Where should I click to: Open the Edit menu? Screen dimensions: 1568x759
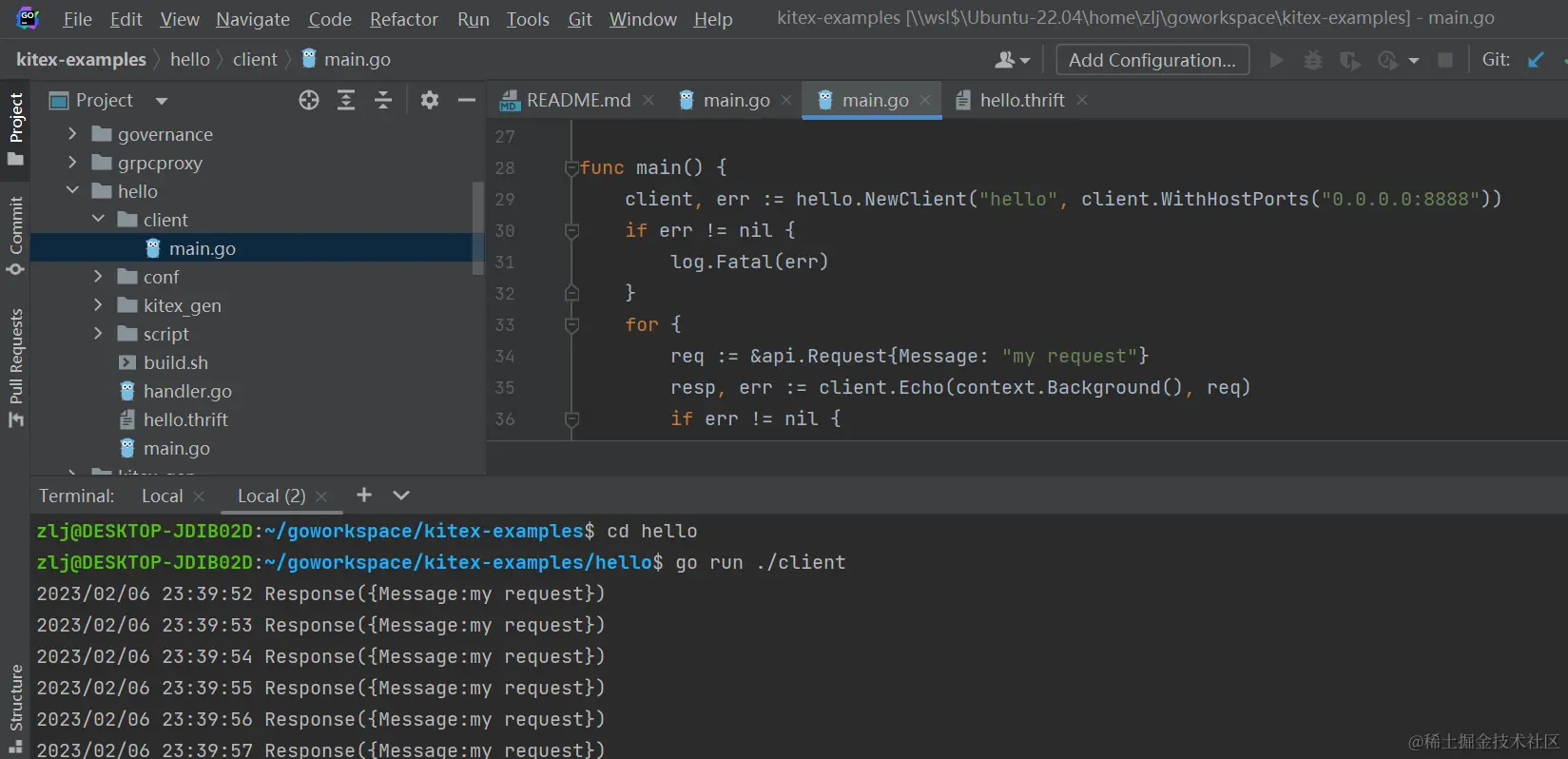[x=126, y=19]
